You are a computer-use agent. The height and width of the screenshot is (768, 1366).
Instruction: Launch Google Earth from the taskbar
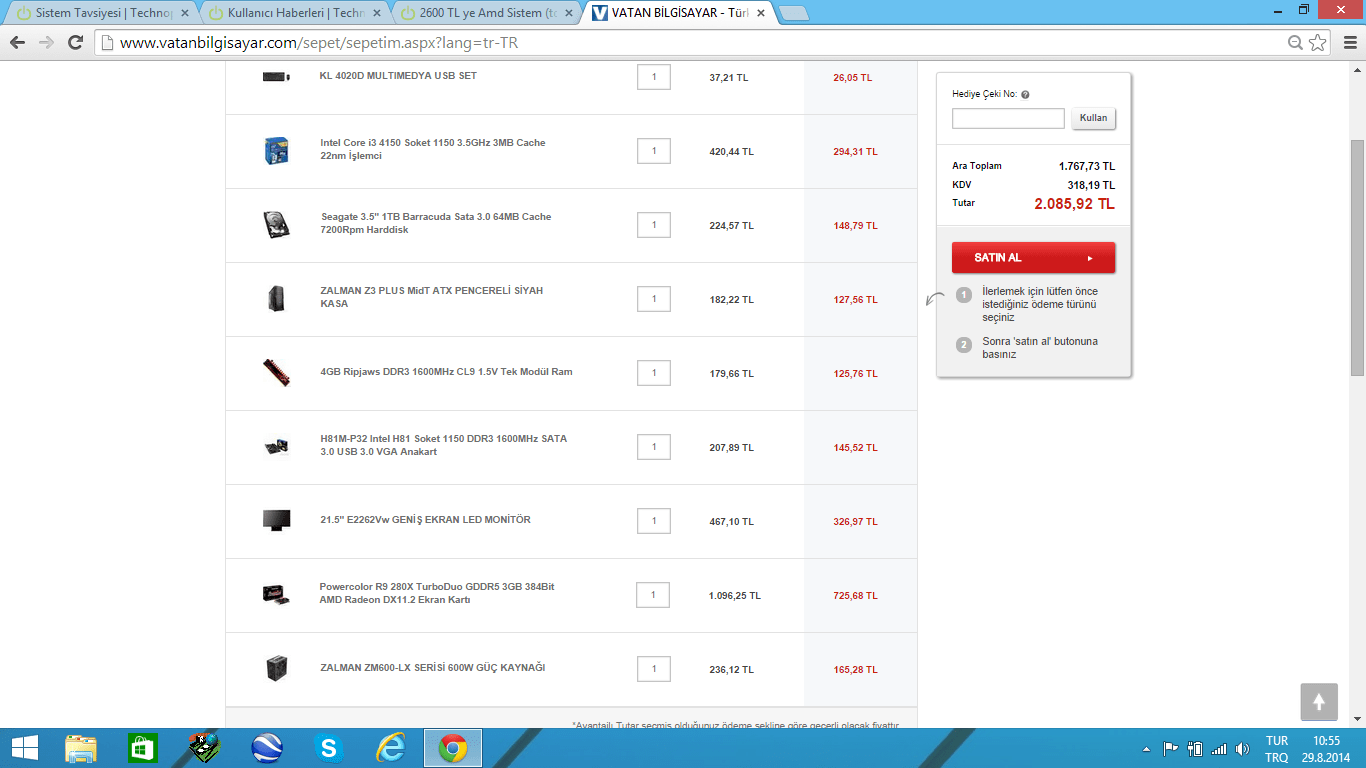[267, 748]
